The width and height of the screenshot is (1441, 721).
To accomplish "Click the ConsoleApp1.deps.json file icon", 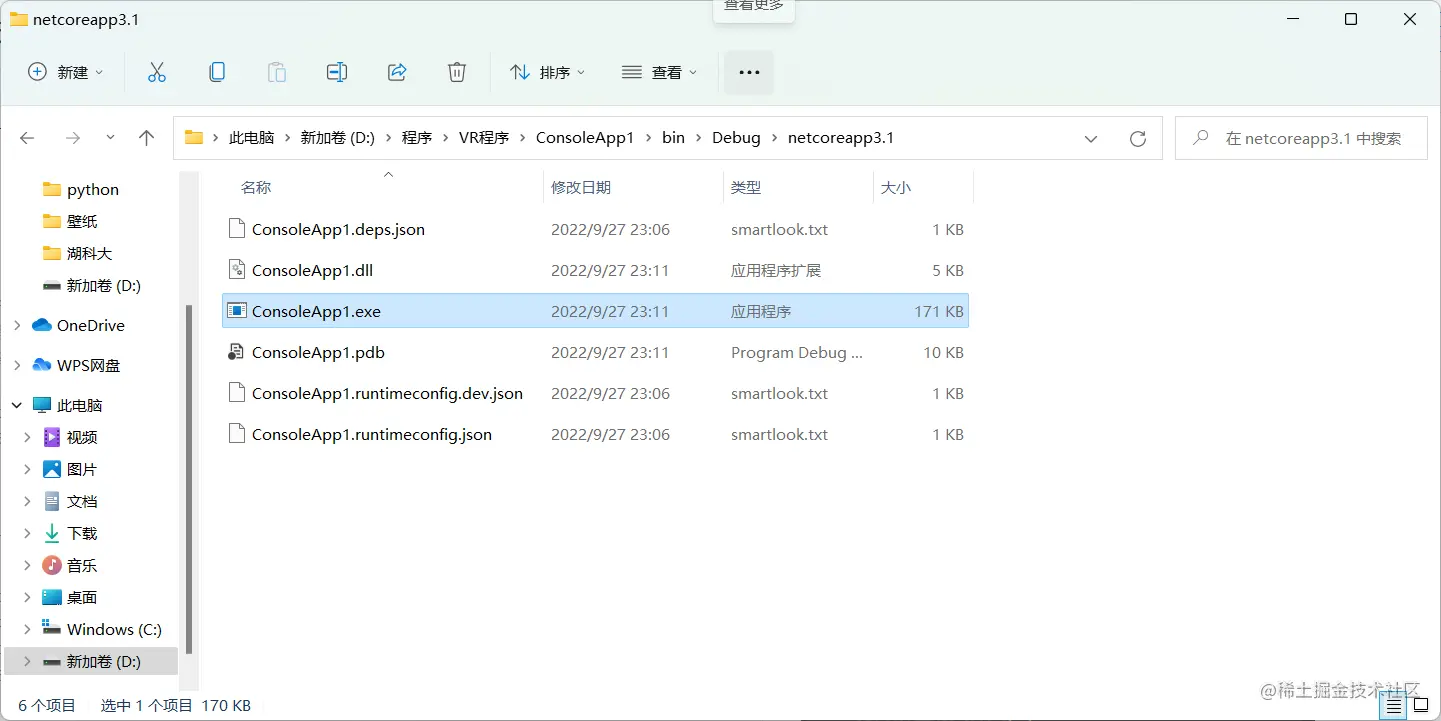I will [237, 229].
